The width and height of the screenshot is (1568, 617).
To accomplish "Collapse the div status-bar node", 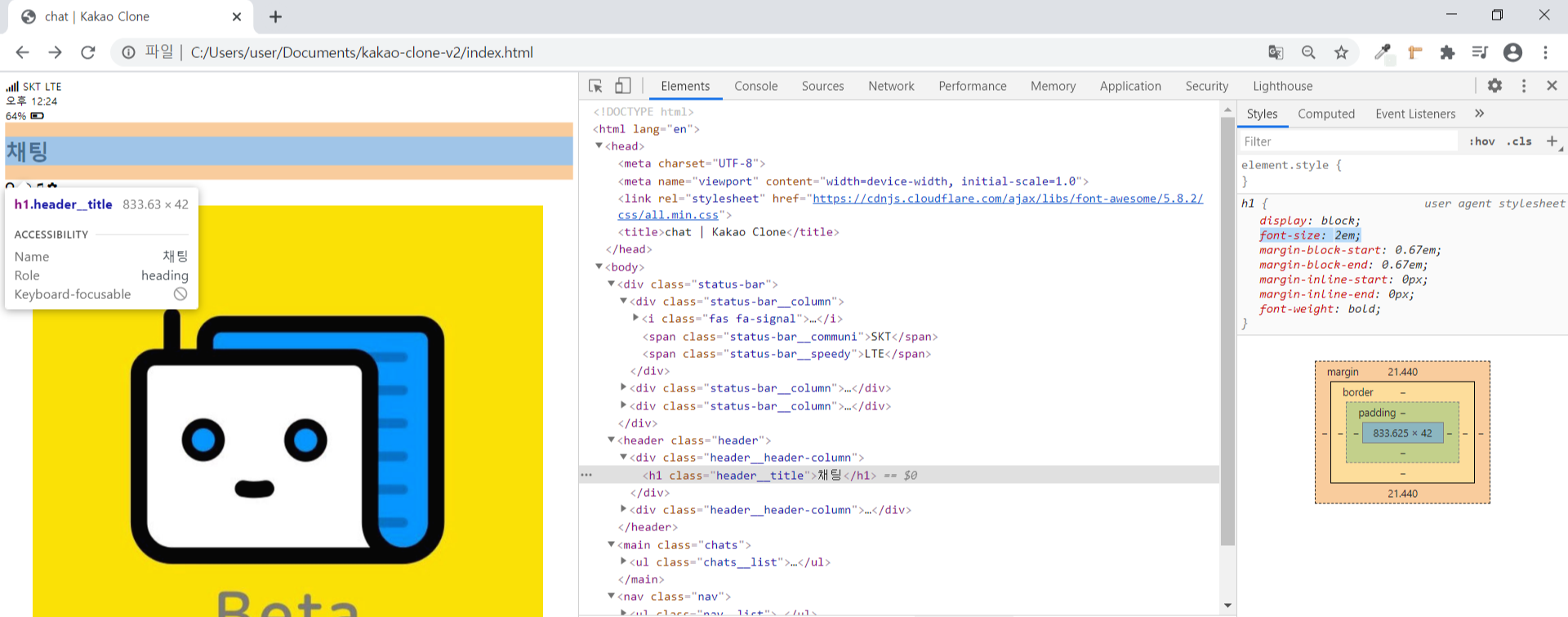I will (611, 284).
